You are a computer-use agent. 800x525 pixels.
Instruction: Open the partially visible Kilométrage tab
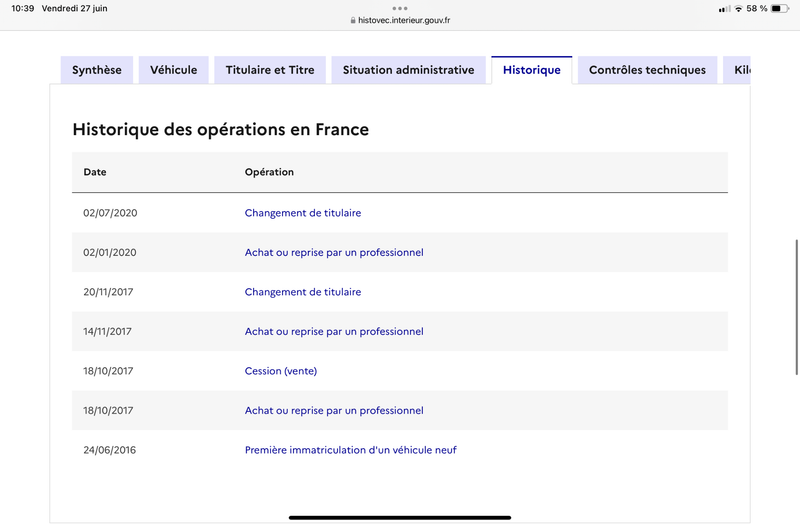coord(737,70)
